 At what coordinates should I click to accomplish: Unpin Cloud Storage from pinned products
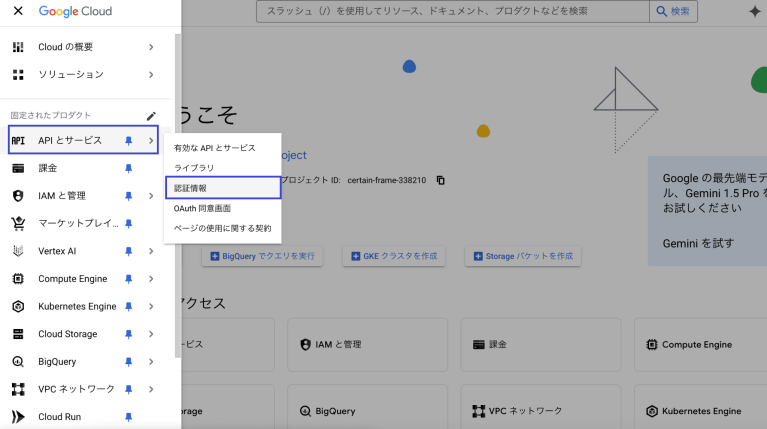(129, 334)
